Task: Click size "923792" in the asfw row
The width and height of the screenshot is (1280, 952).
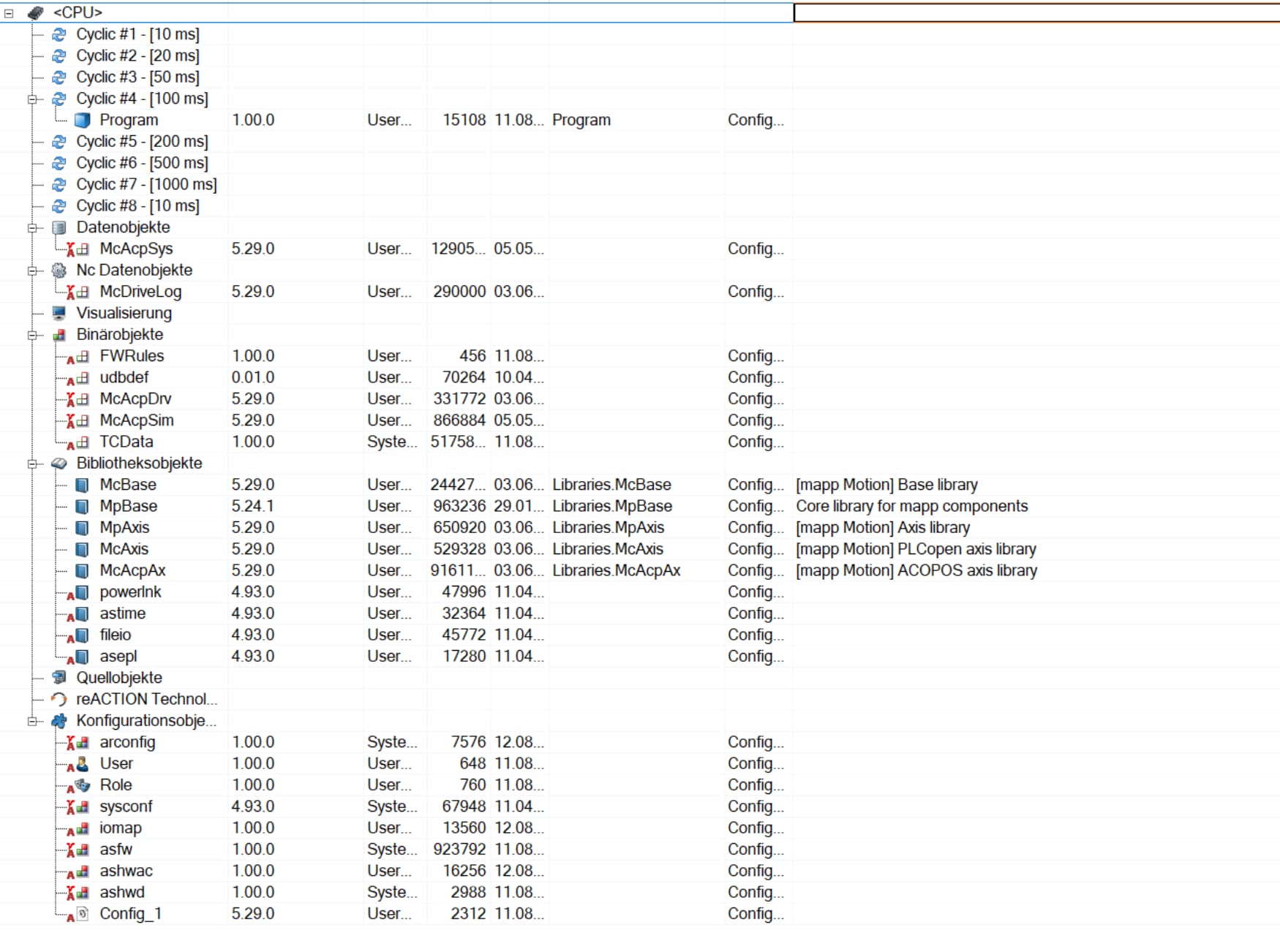Action: coord(459,850)
